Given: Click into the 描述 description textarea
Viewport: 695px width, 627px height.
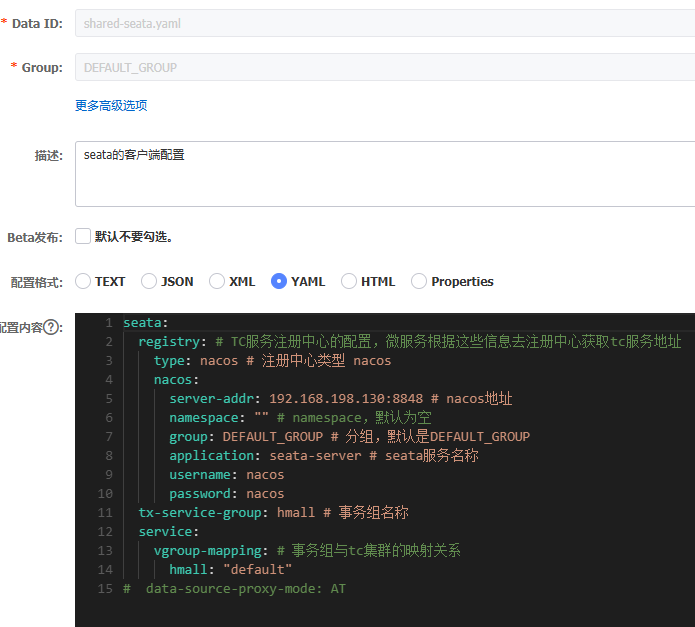Looking at the screenshot, I should click(385, 174).
